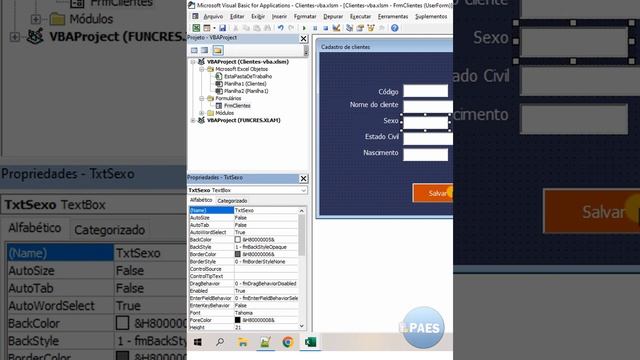Switch to Excel from the taskbar
The width and height of the screenshot is (640, 360).
pyautogui.click(x=310, y=342)
